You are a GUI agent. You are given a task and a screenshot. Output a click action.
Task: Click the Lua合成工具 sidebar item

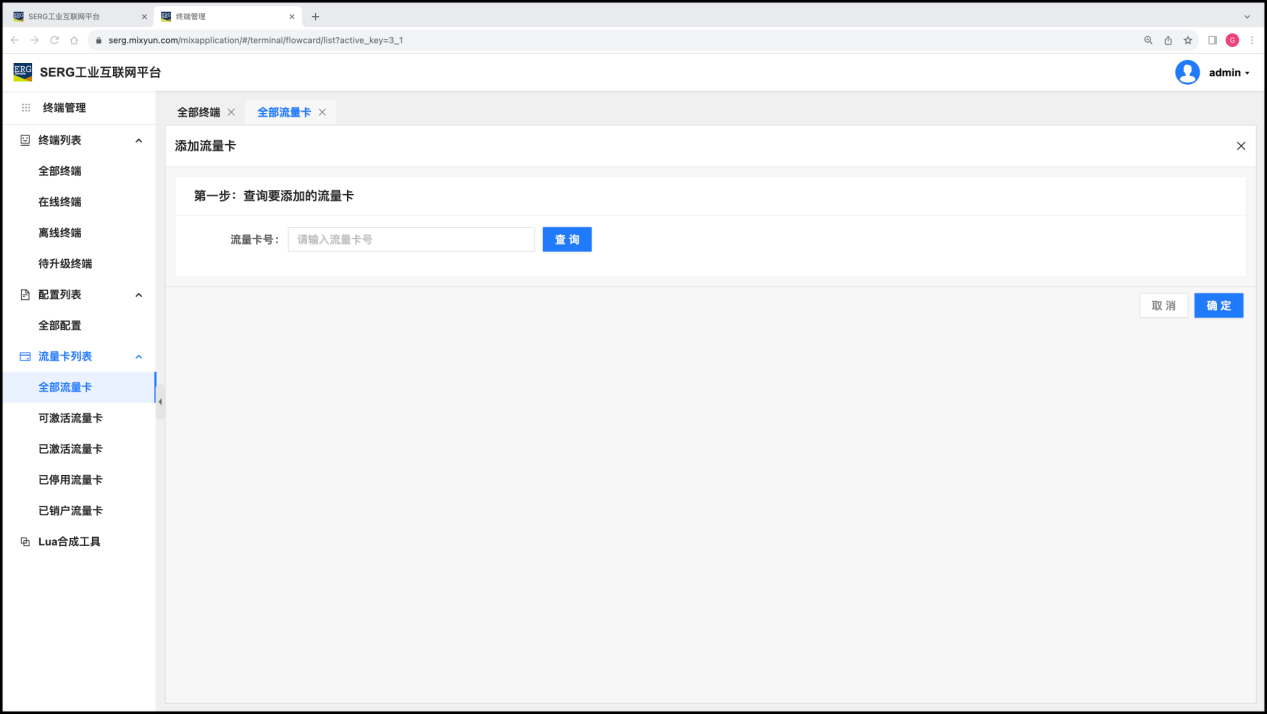[x=69, y=542]
